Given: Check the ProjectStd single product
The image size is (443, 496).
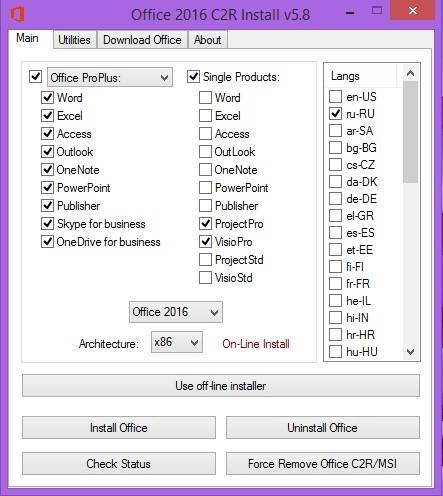Looking at the screenshot, I should pos(205,259).
